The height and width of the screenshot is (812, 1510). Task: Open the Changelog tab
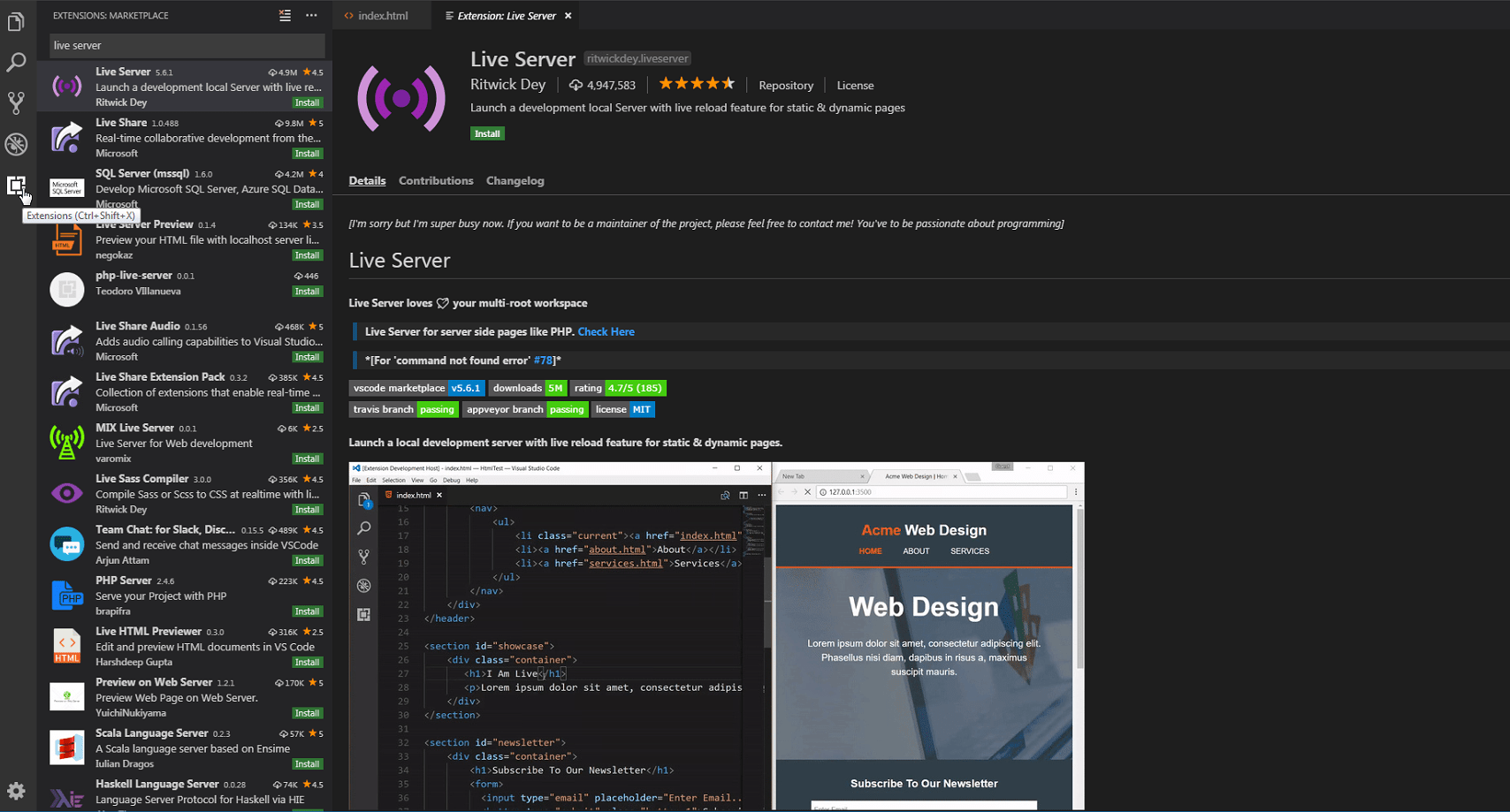click(515, 180)
